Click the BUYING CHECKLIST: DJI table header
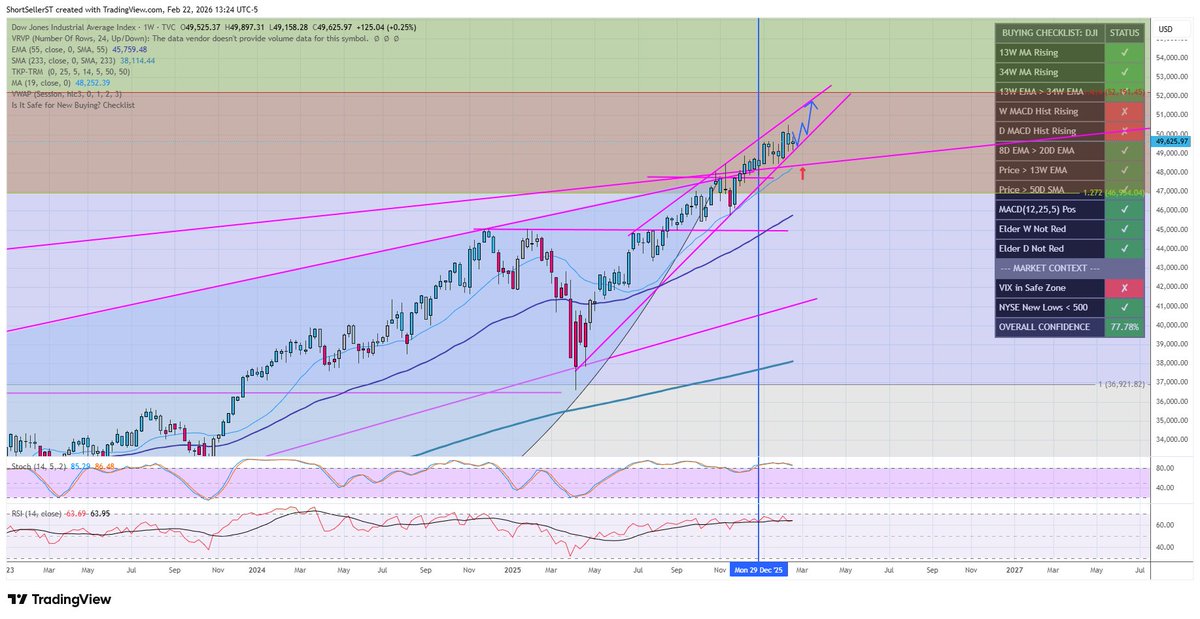1200x619 pixels. tap(1049, 33)
